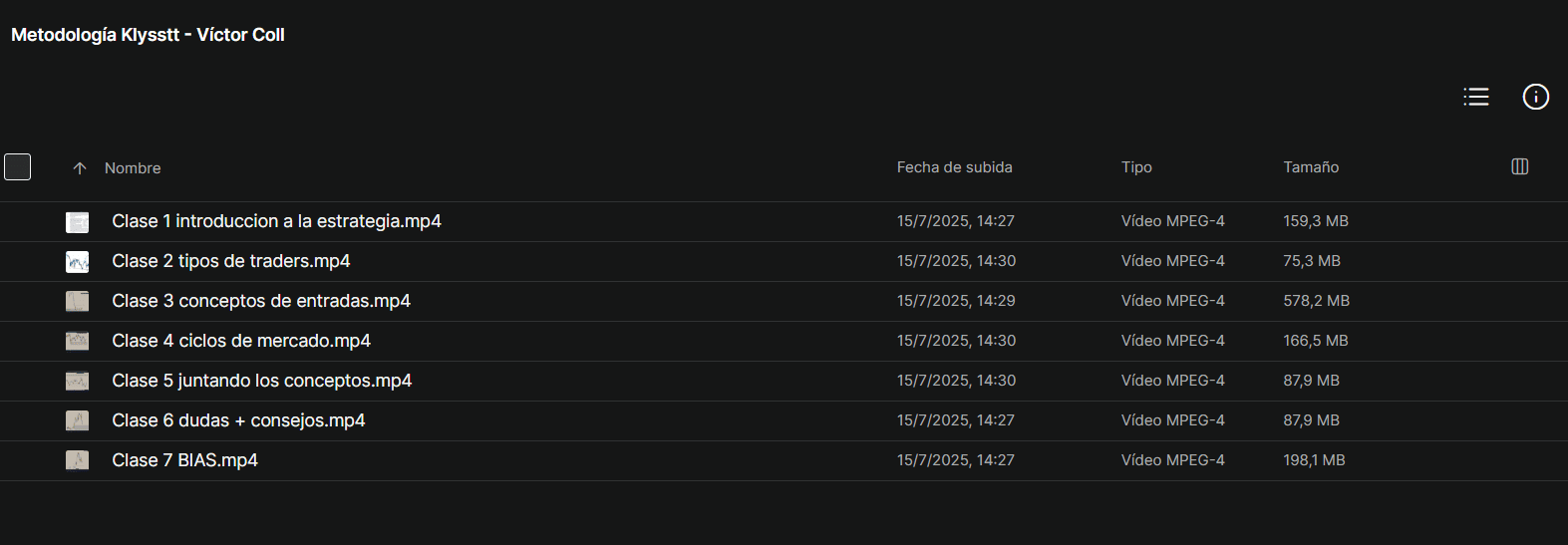Open Clase 1 introduccion a la estrategia.mp4

click(276, 221)
